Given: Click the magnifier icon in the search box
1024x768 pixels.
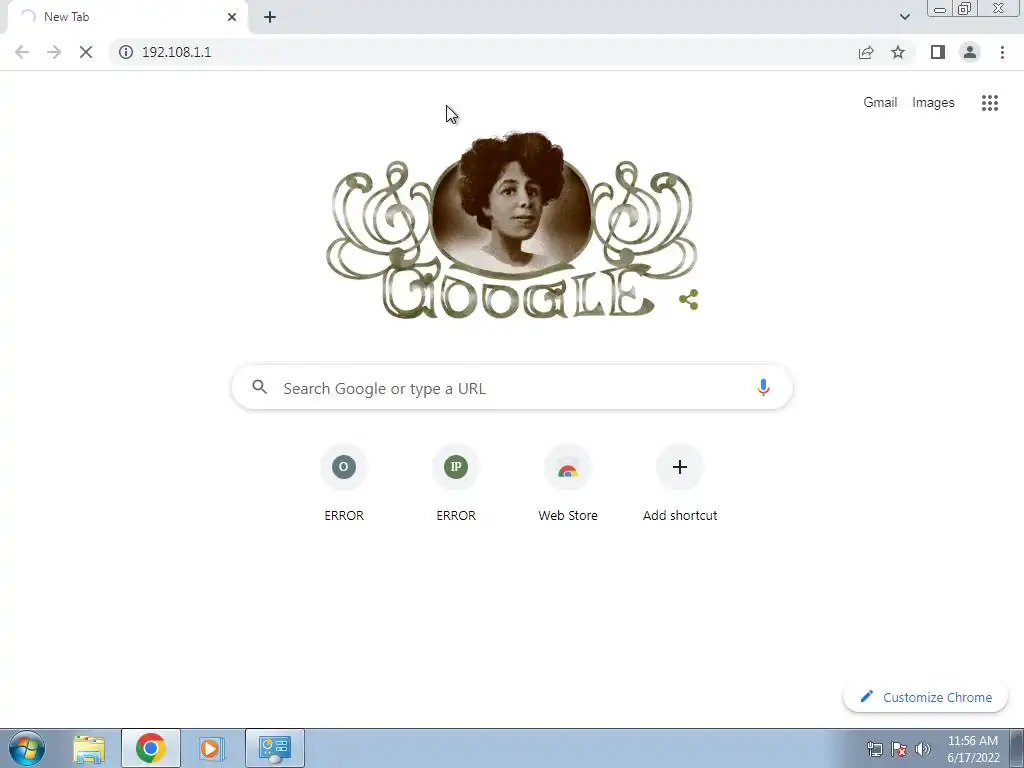Looking at the screenshot, I should [260, 387].
